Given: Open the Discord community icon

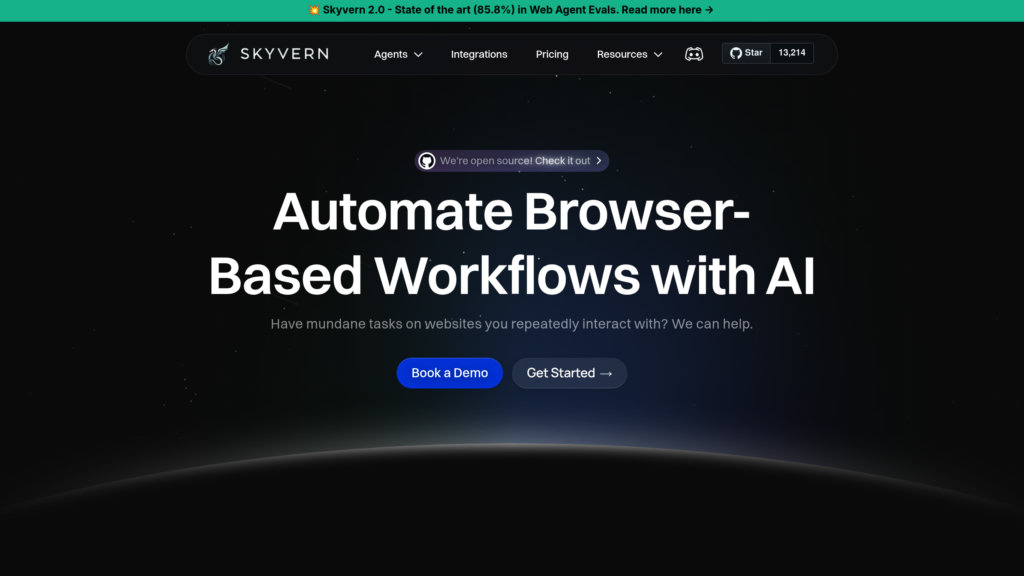Looking at the screenshot, I should pos(694,54).
